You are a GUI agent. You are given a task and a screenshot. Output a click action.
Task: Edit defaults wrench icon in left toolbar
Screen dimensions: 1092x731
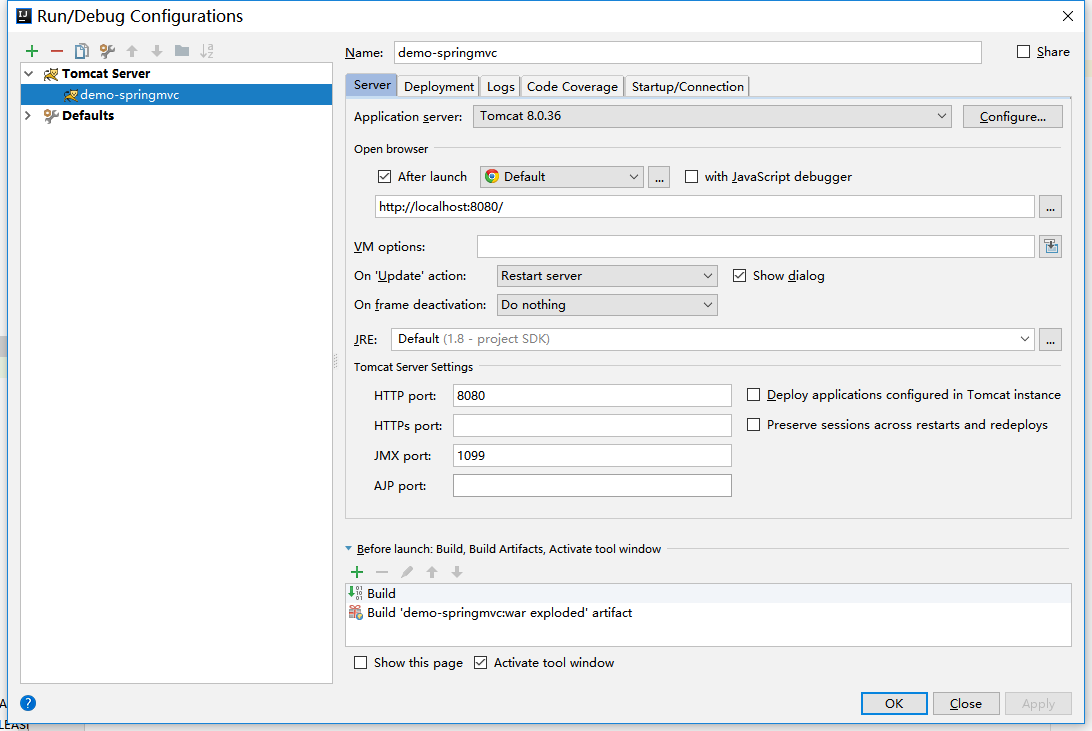point(107,51)
